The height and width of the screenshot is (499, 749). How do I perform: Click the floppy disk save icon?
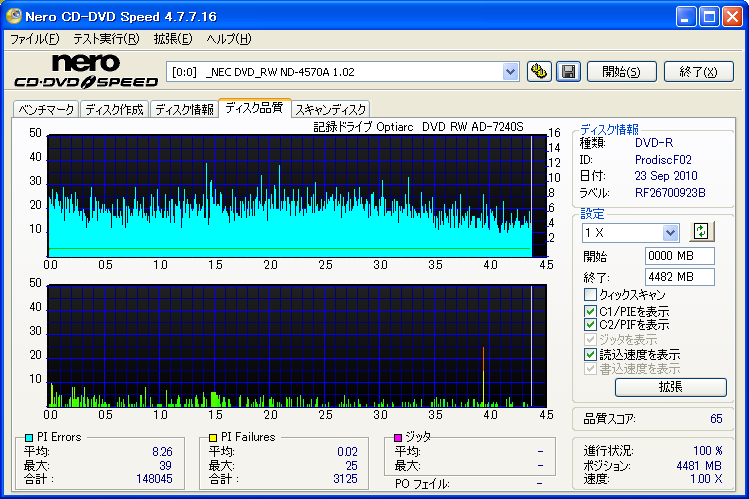568,72
